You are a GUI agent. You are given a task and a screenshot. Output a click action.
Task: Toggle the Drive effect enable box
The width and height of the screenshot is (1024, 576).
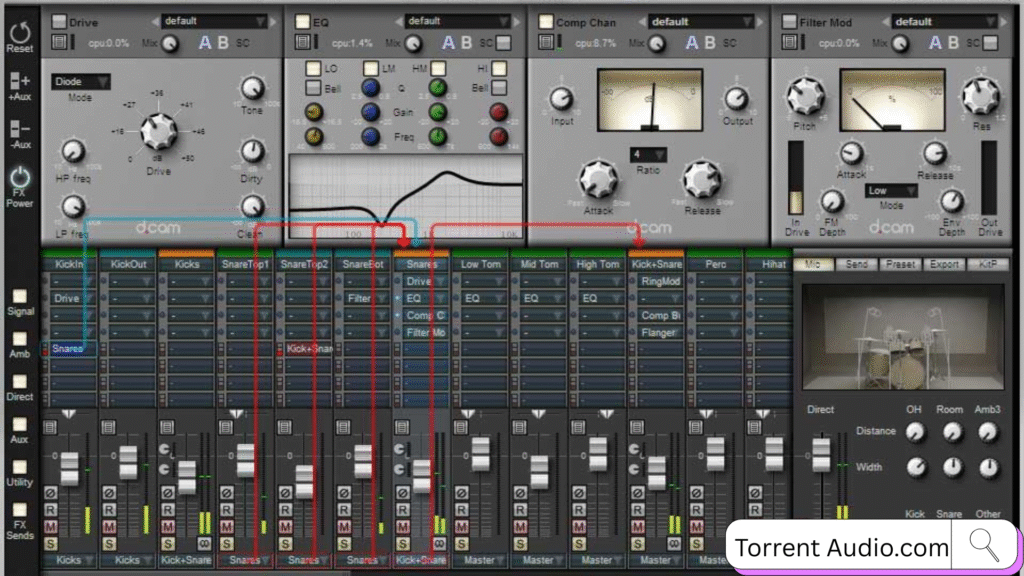pos(59,21)
